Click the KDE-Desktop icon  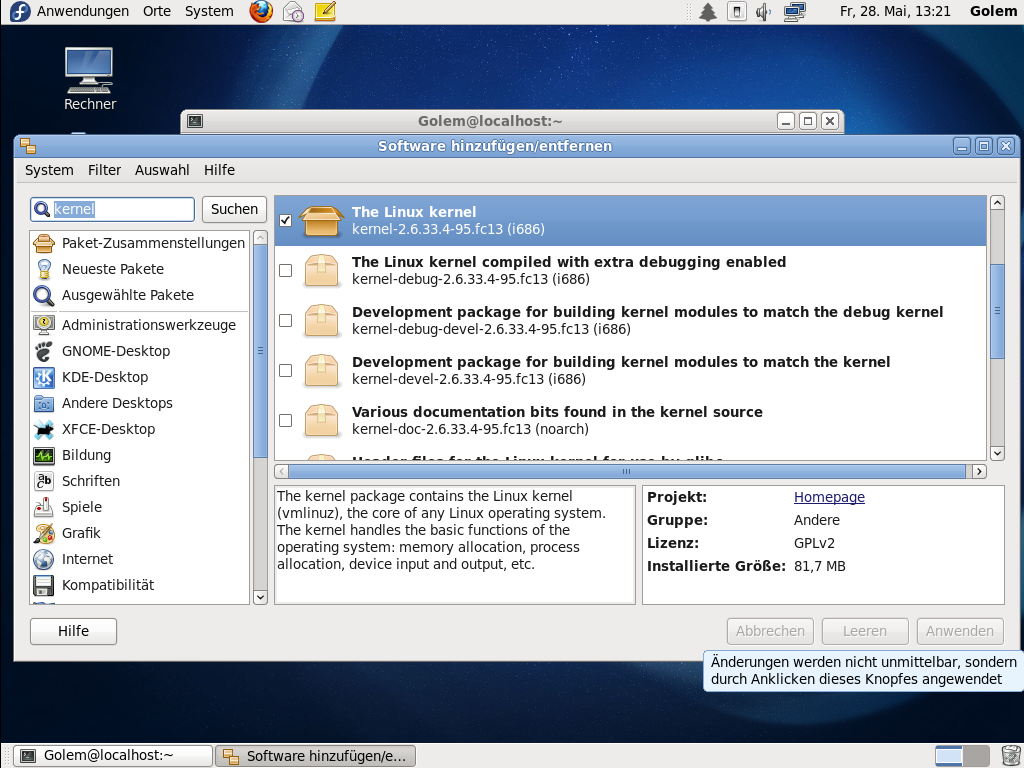(44, 377)
